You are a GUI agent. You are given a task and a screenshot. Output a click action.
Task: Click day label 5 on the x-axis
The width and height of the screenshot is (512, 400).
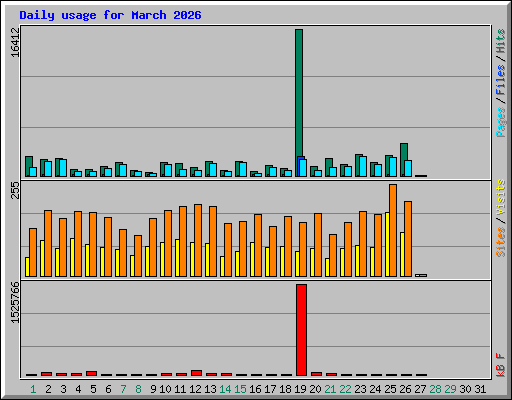click(93, 389)
